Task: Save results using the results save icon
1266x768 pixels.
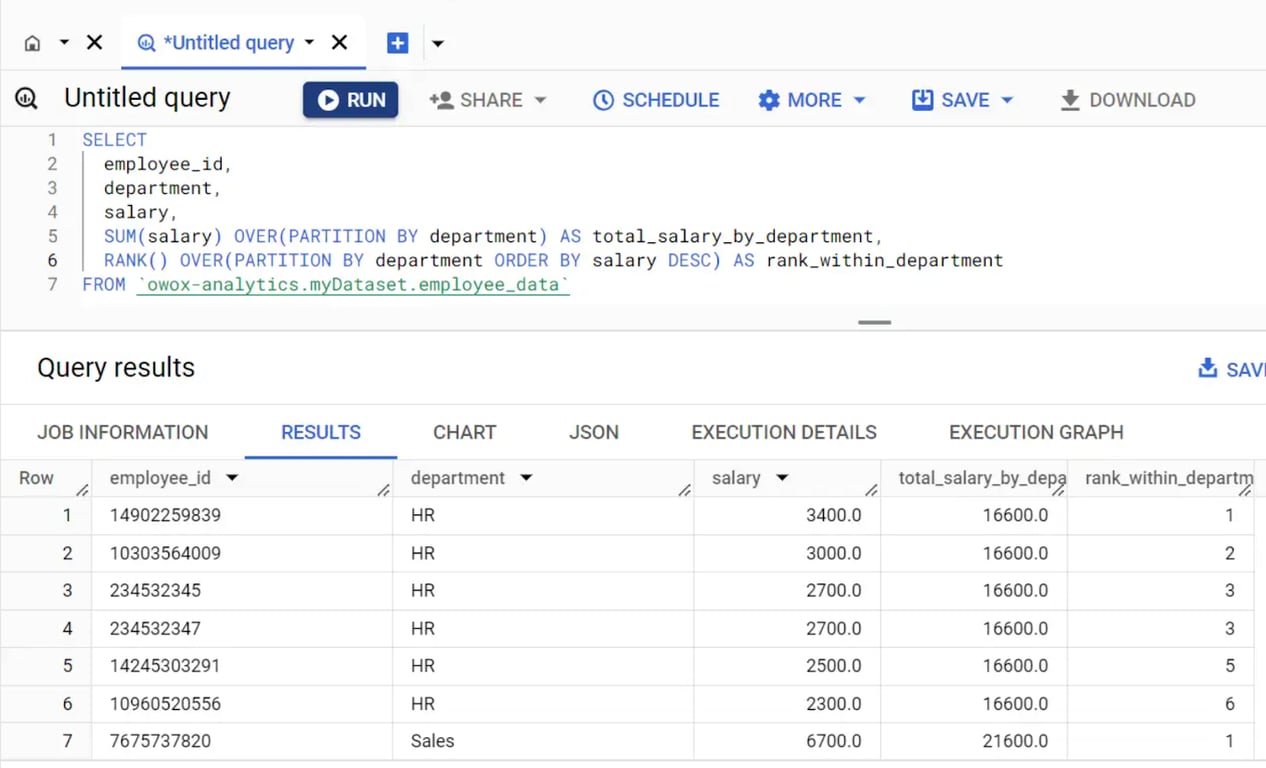Action: tap(1208, 368)
